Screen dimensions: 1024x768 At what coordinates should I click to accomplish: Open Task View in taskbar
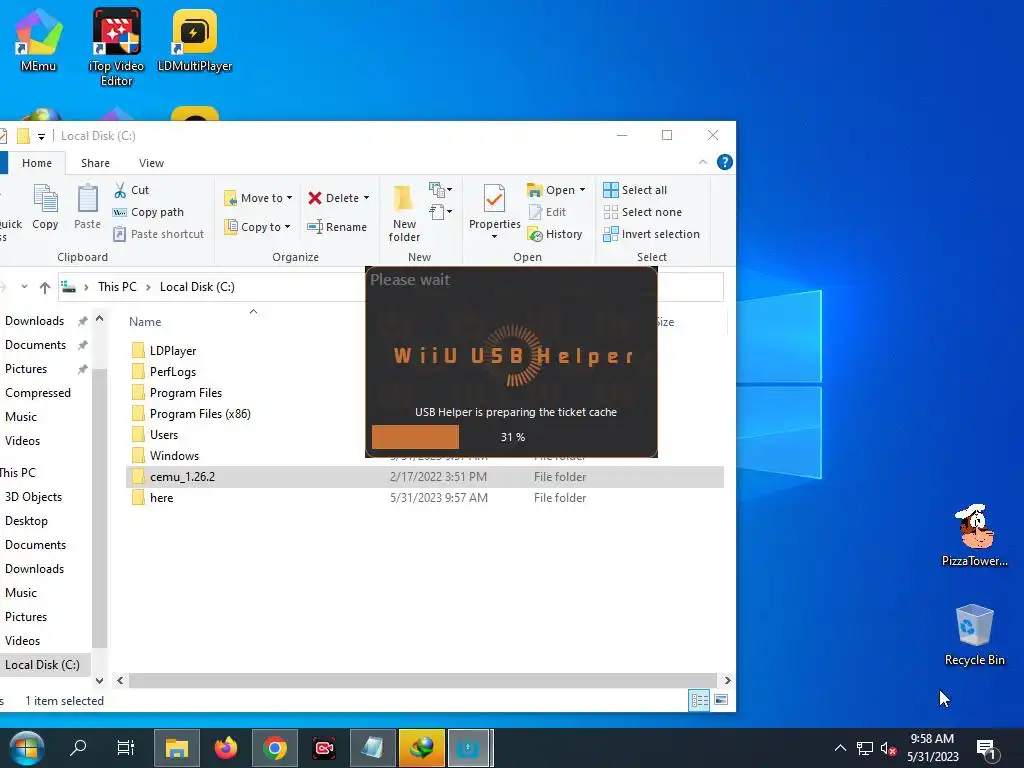pyautogui.click(x=125, y=747)
